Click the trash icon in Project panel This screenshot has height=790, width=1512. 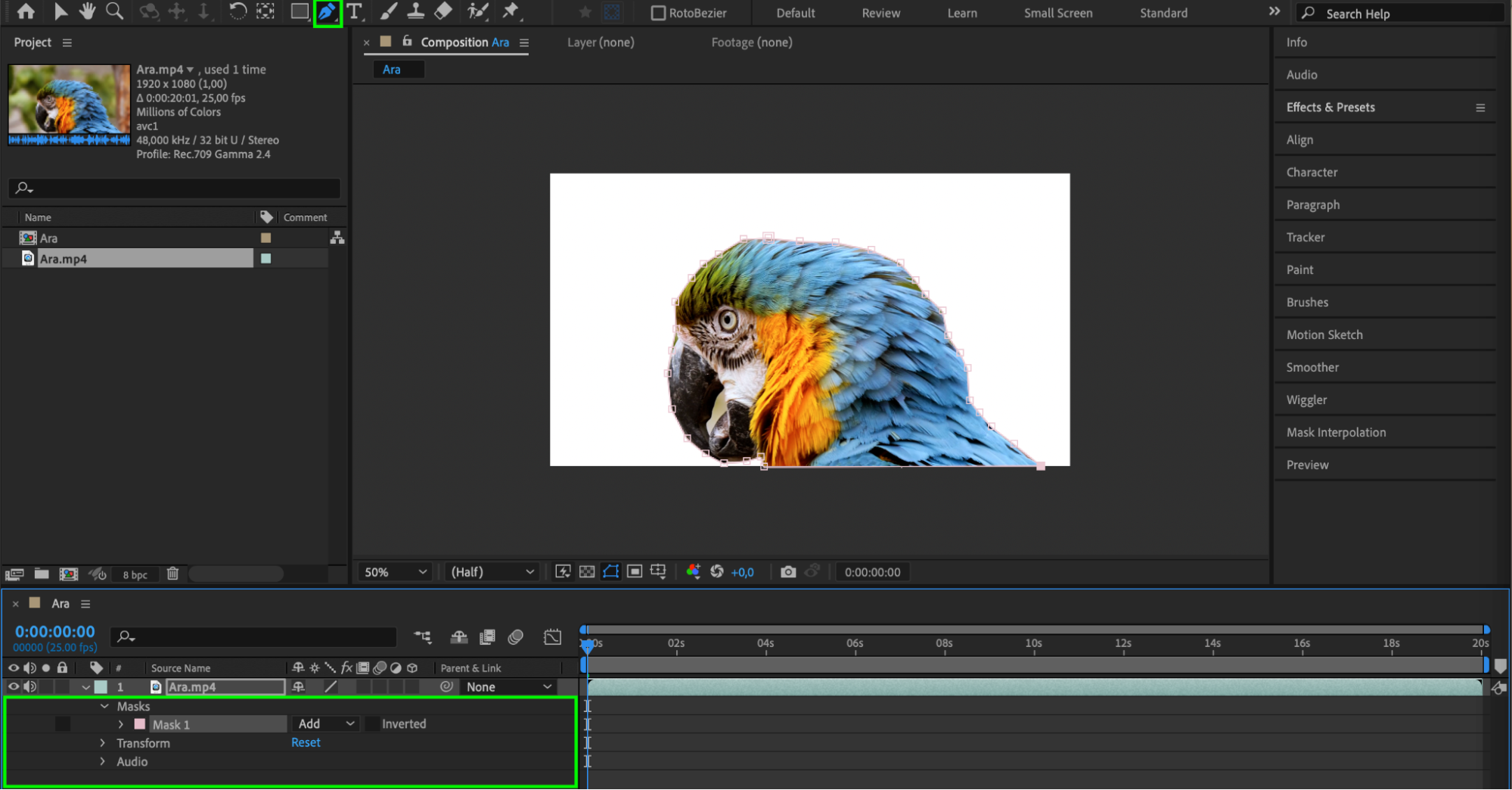pos(172,574)
